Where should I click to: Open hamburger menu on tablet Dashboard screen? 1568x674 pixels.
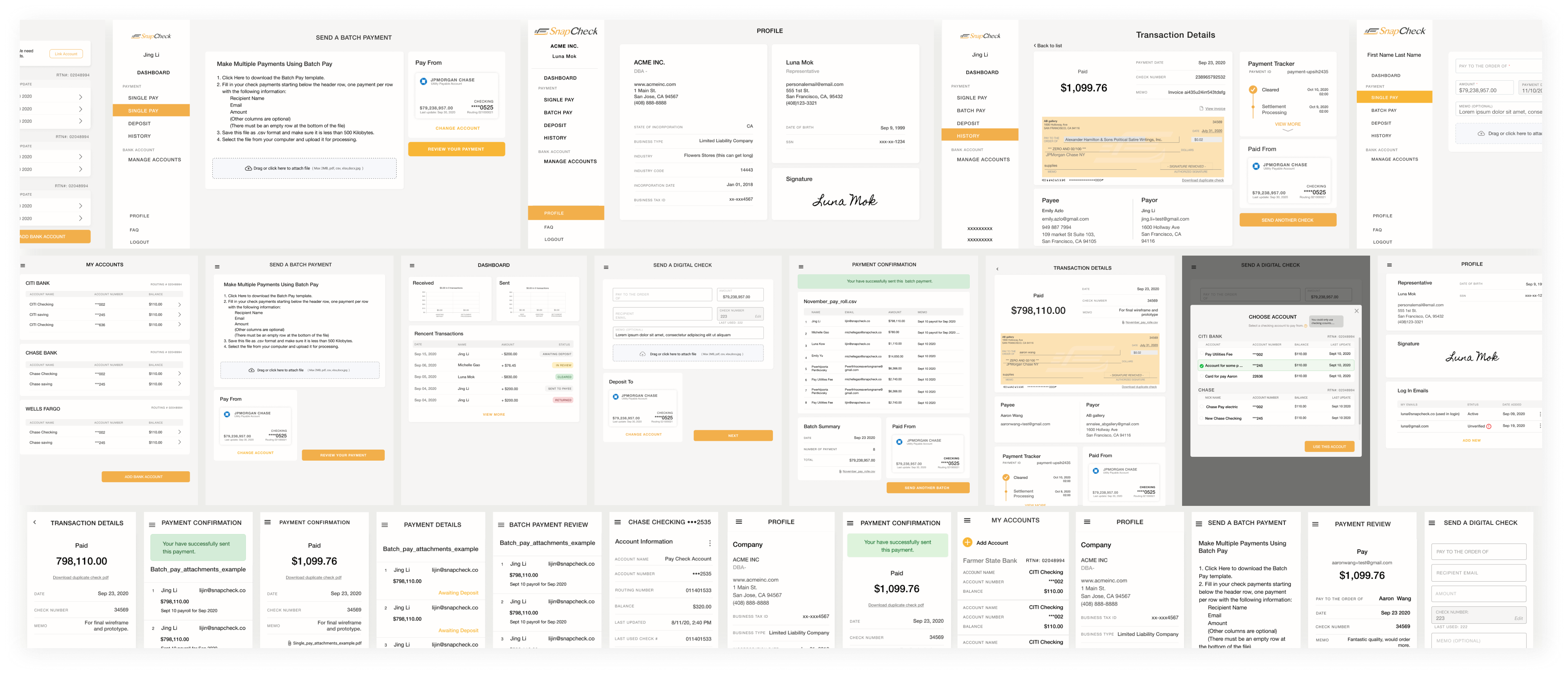[x=412, y=266]
